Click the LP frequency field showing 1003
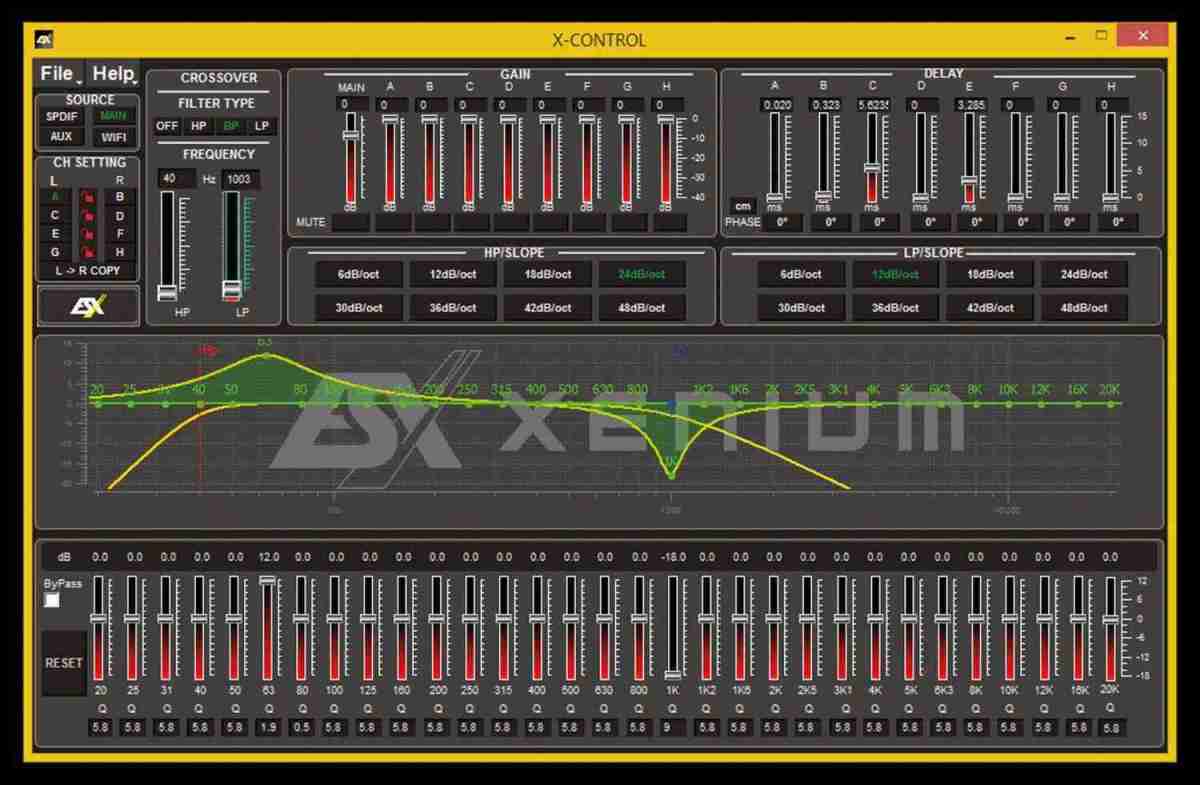Image resolution: width=1200 pixels, height=785 pixels. point(240,178)
